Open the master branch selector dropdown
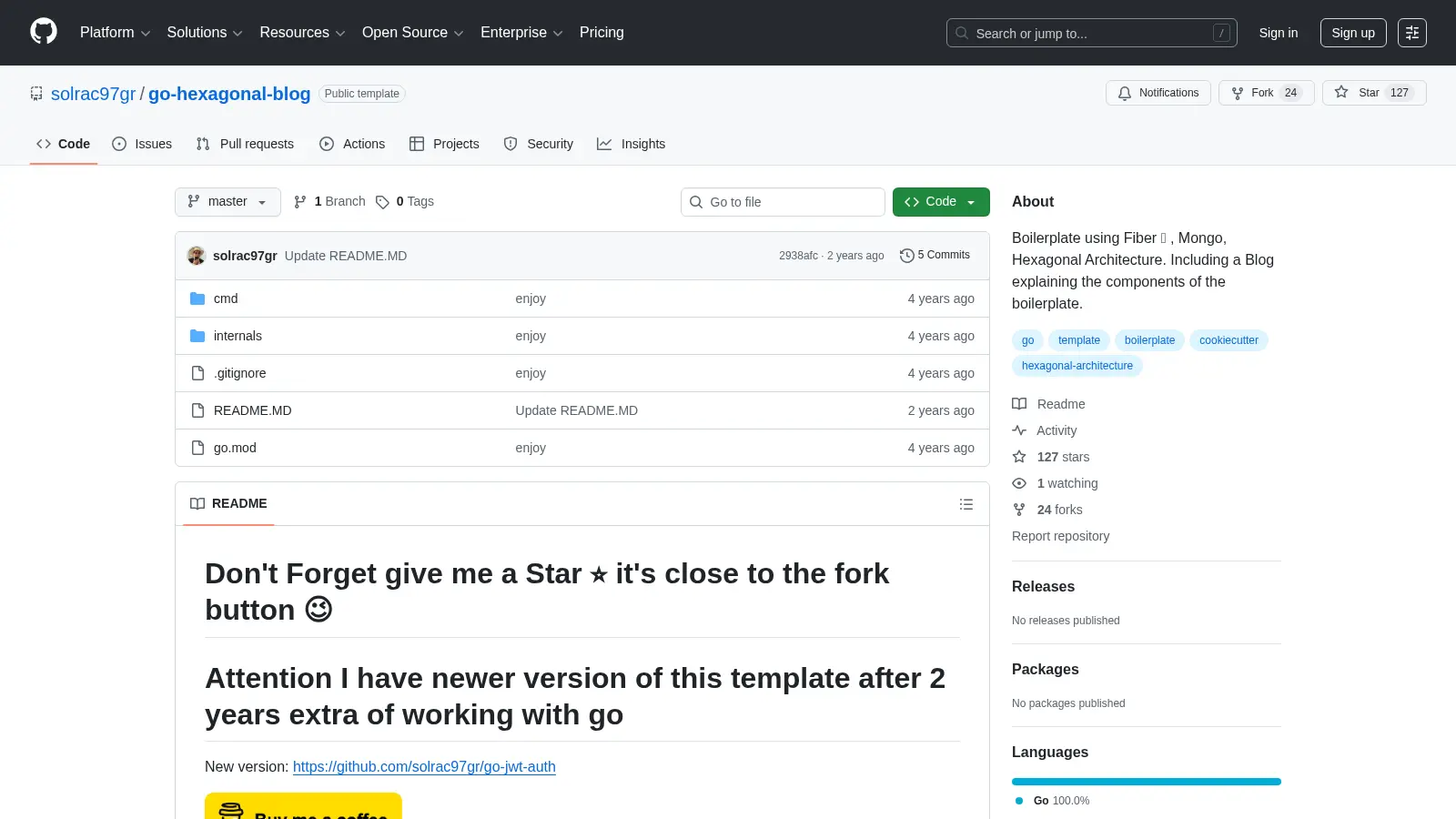 coord(227,202)
